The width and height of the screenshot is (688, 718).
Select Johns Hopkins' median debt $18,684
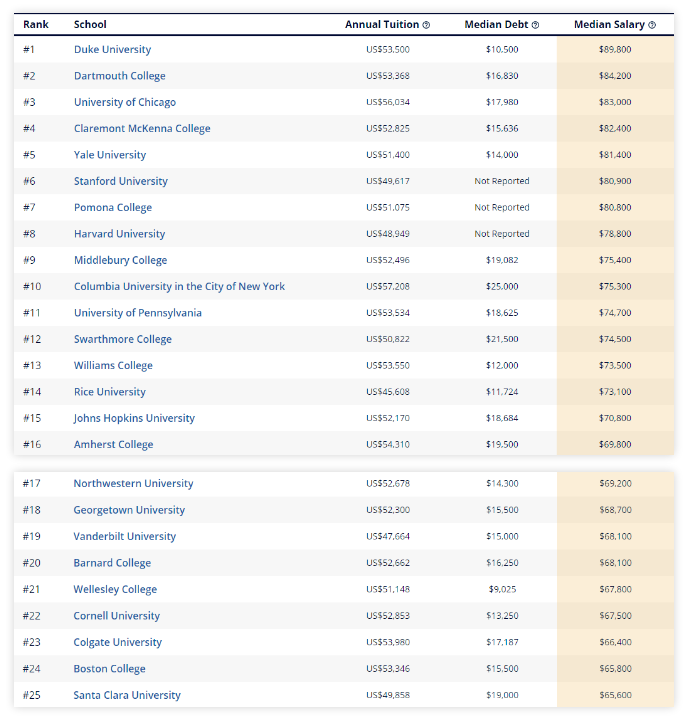coord(502,418)
